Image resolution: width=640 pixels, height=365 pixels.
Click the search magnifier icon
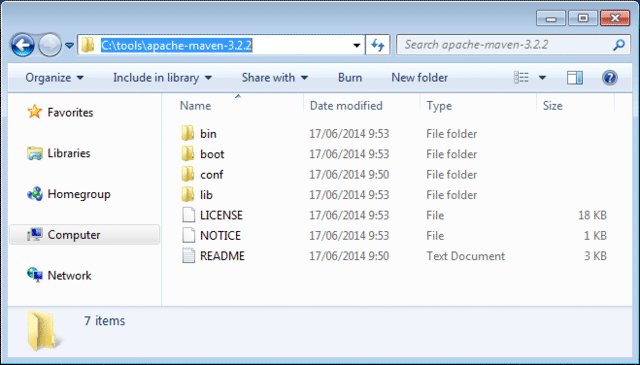pos(619,45)
